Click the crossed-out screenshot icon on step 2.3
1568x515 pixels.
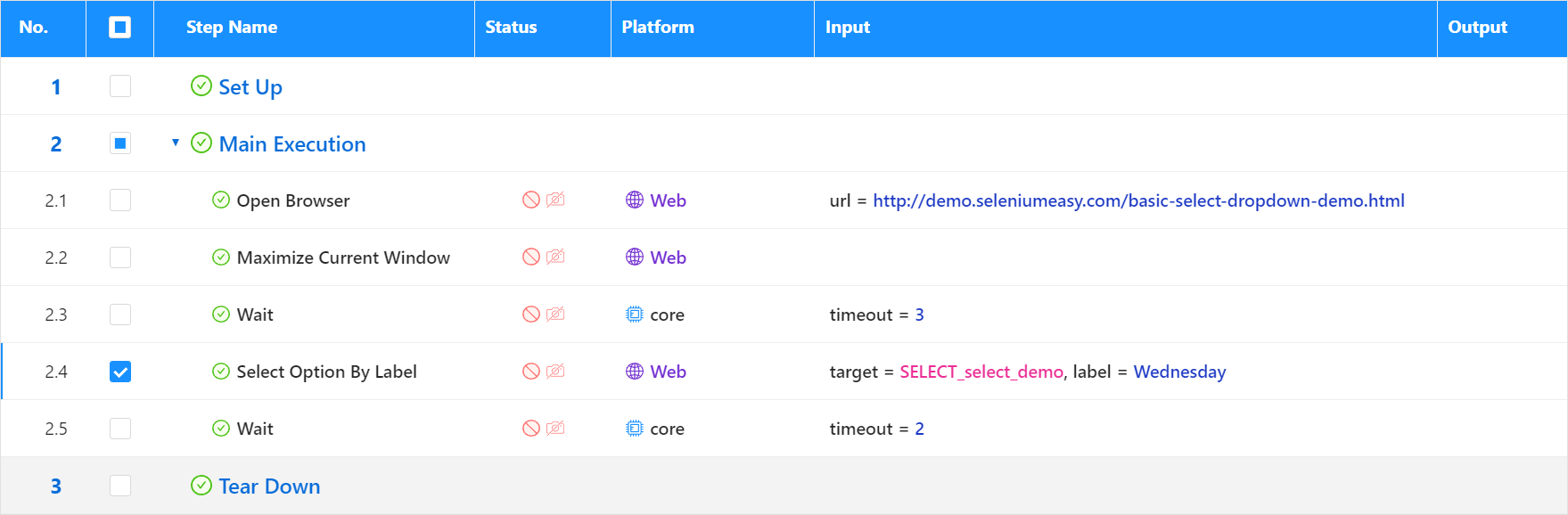tap(555, 314)
